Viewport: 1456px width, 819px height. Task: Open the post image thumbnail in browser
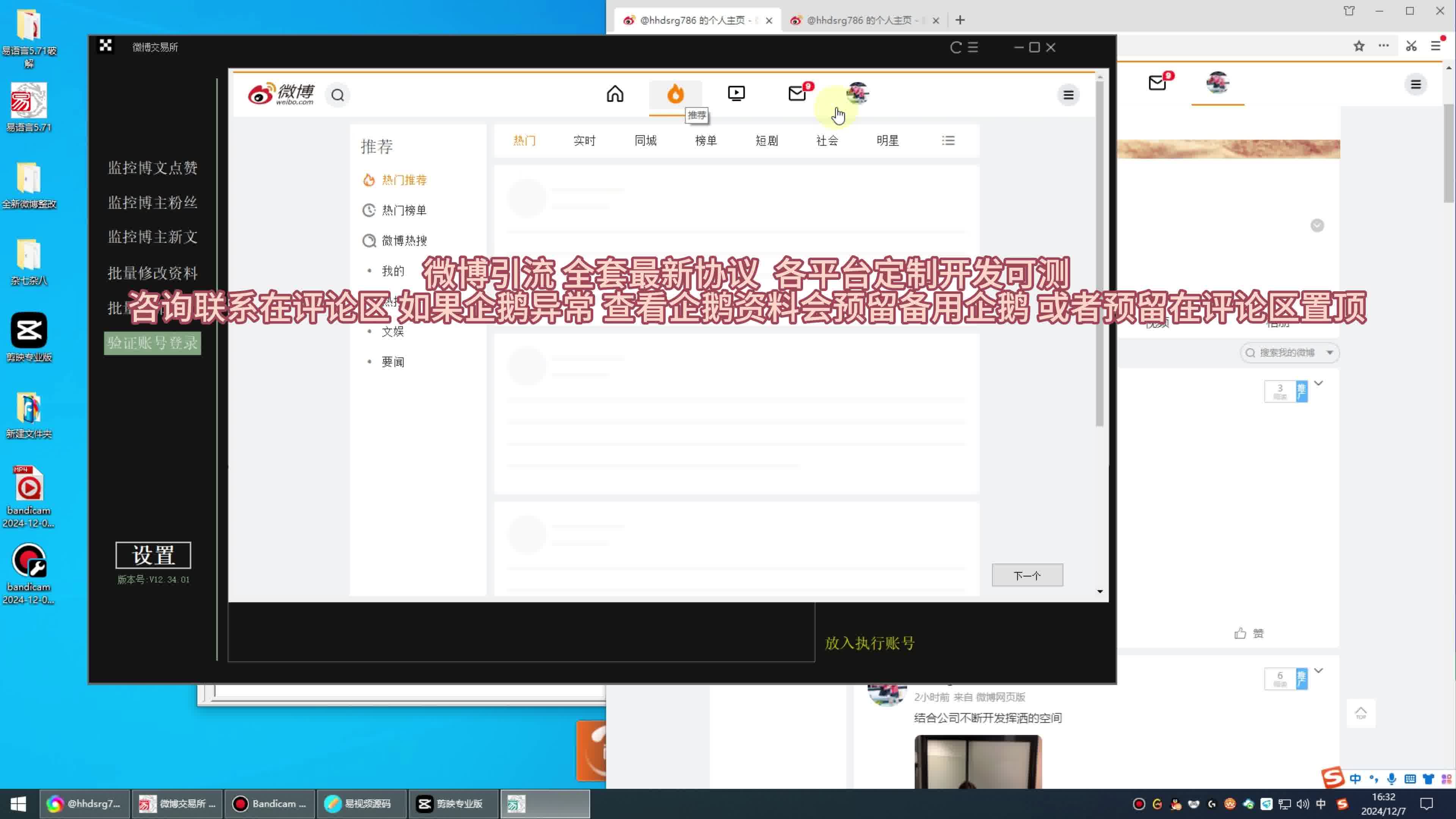pos(978,761)
